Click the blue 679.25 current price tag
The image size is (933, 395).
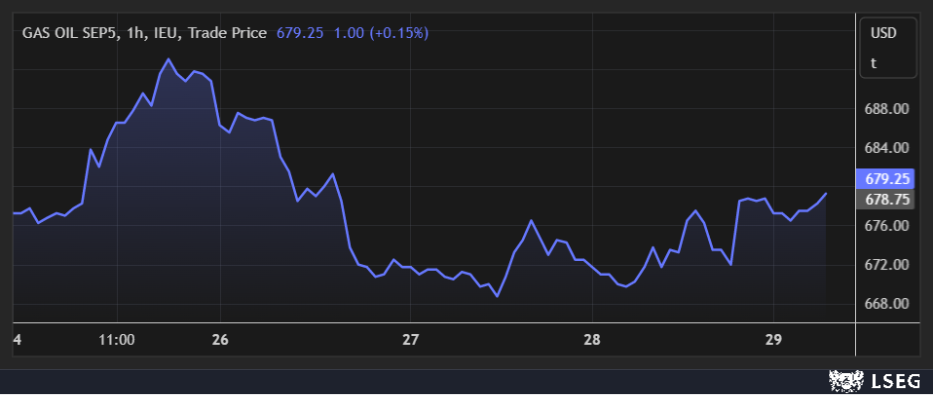coord(884,178)
